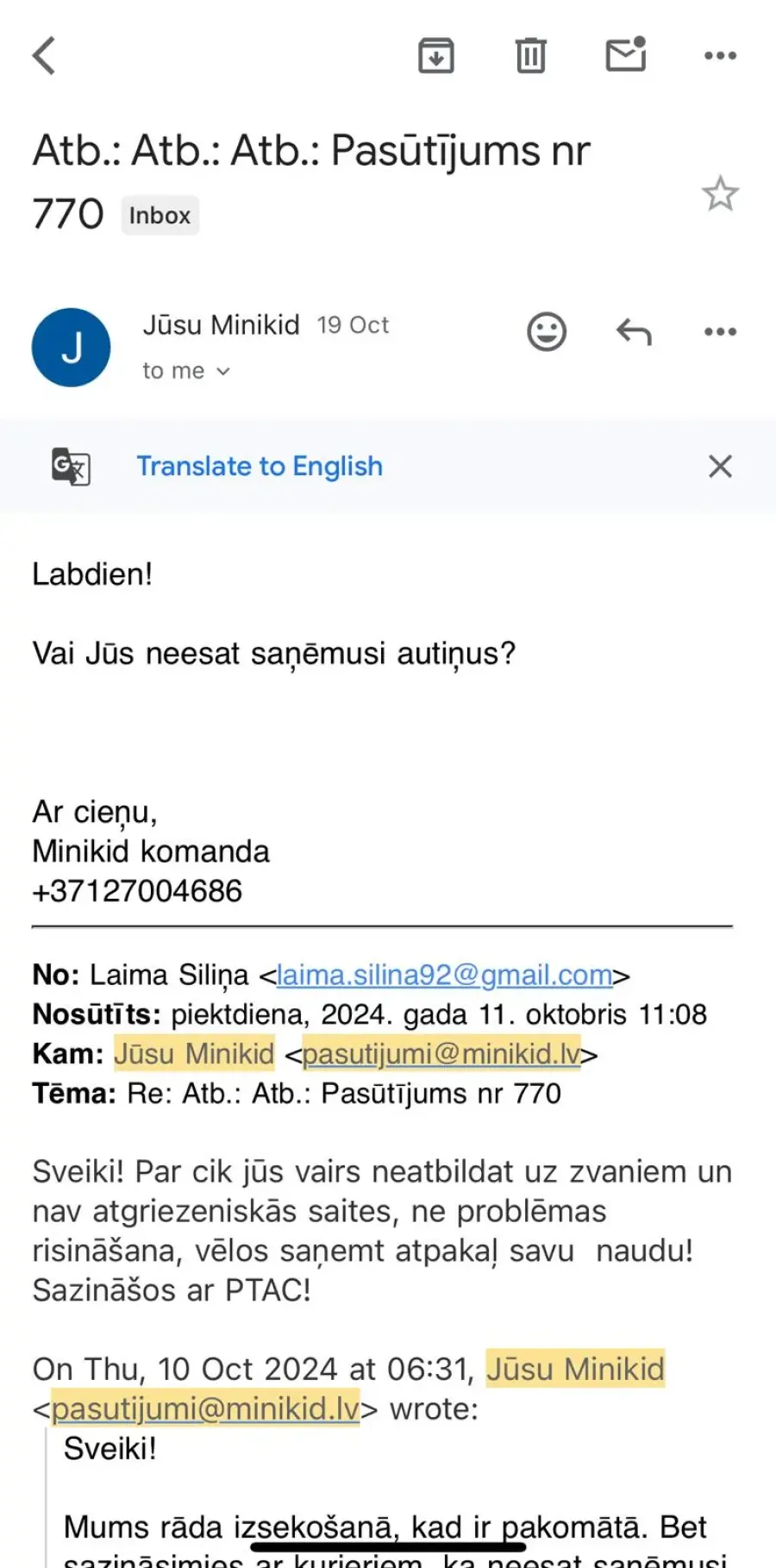Go back using the top-left arrow

click(45, 56)
